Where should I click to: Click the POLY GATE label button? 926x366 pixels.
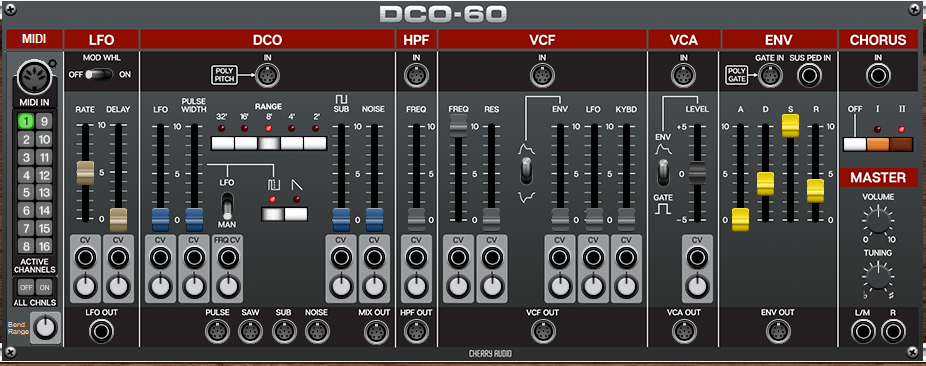point(737,75)
